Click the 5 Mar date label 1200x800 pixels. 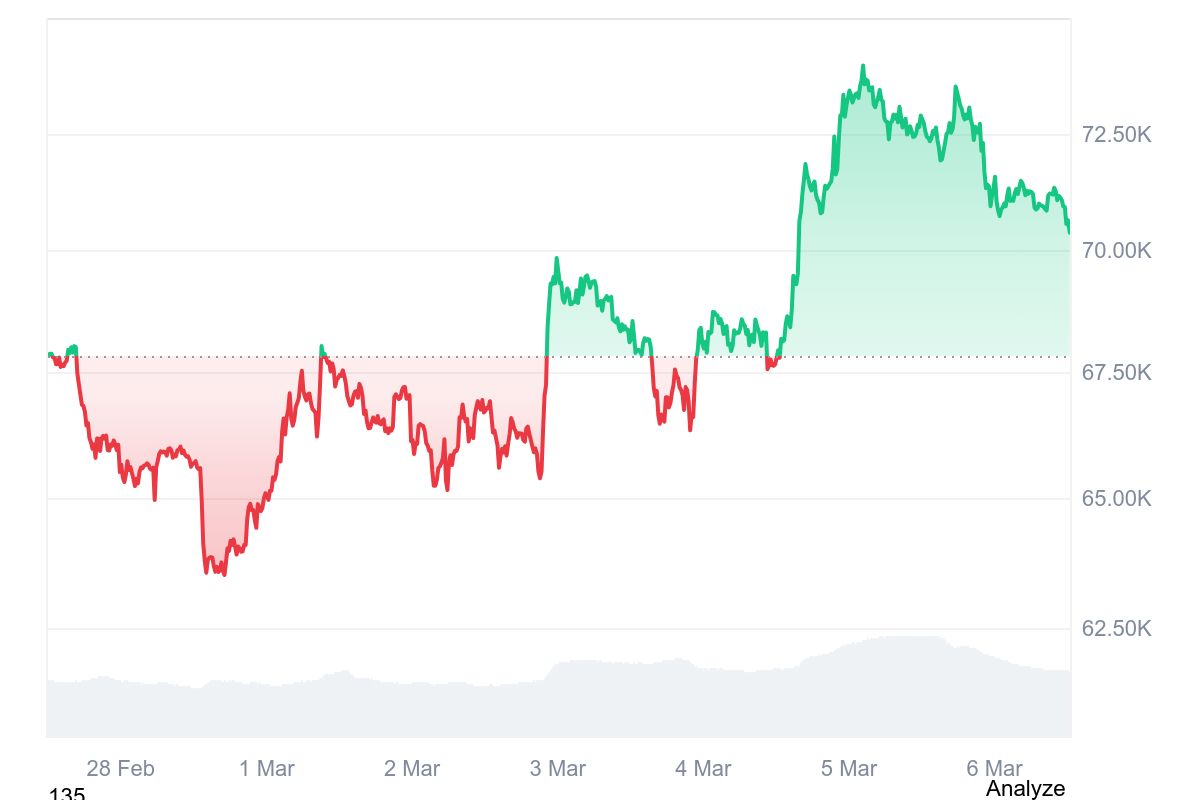click(849, 768)
